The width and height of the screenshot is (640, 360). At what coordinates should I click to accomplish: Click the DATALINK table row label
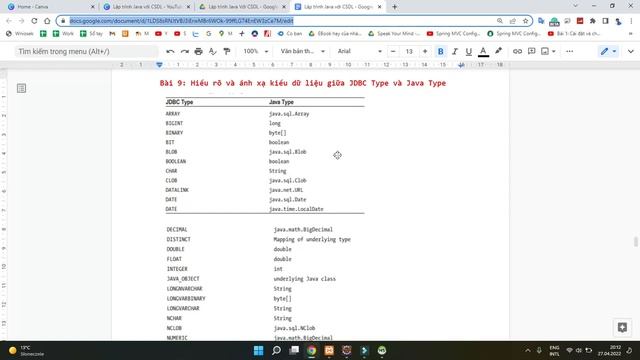coord(177,190)
